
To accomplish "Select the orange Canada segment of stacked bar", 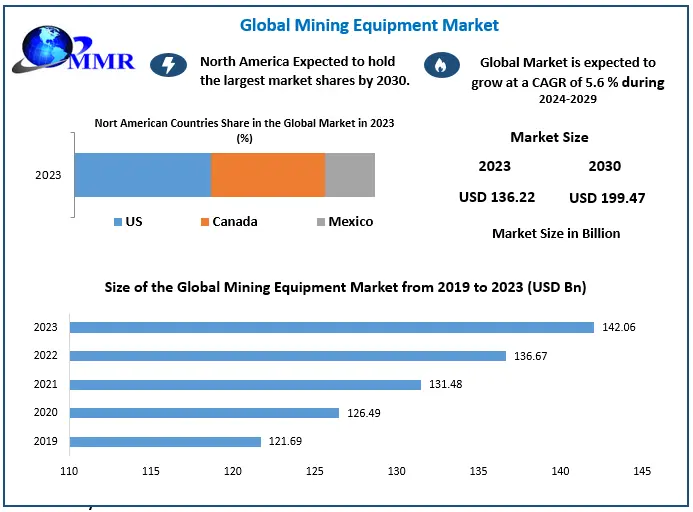I will (268, 175).
